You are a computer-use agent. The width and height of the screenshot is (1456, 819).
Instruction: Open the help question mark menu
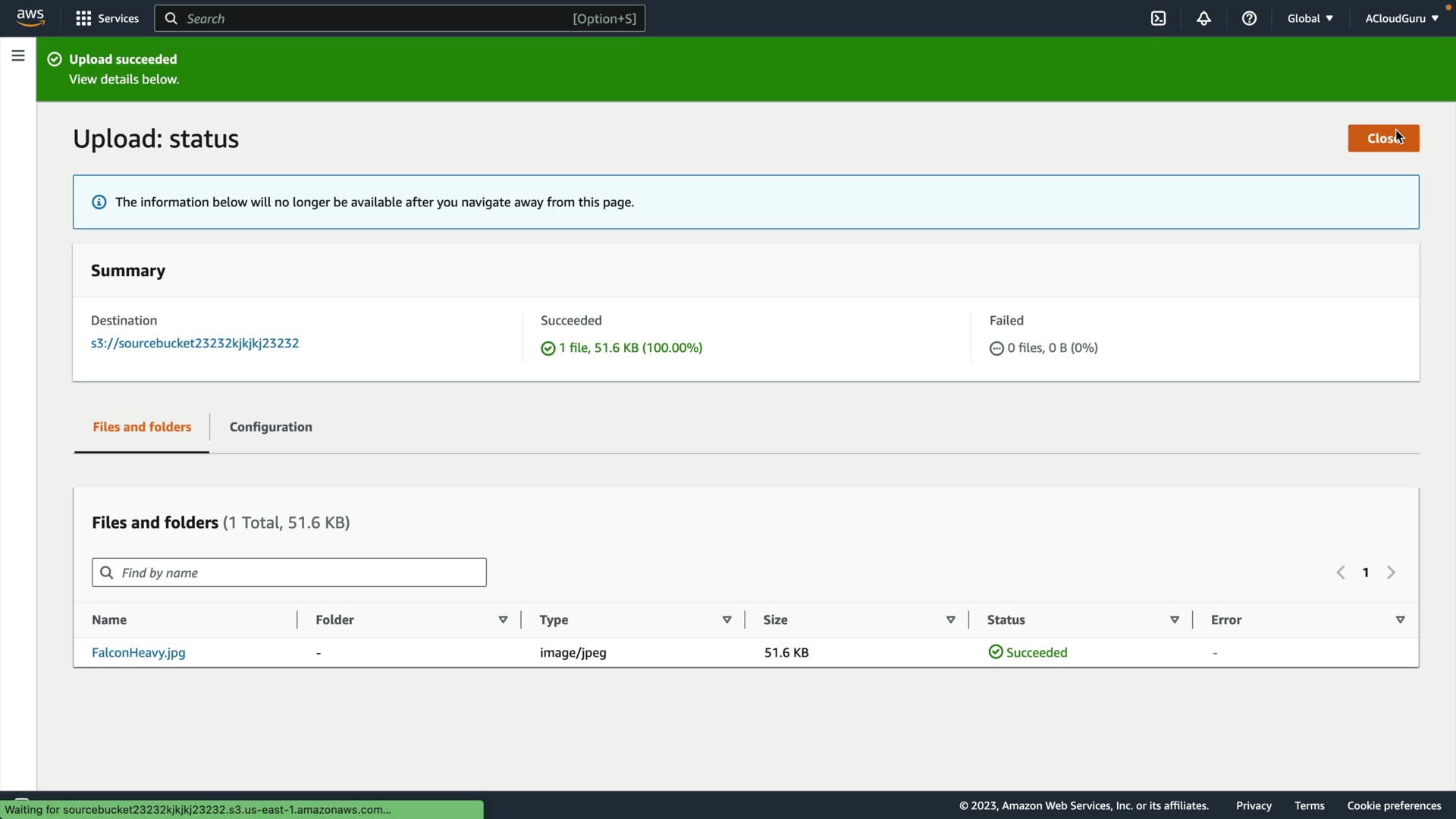[1249, 18]
